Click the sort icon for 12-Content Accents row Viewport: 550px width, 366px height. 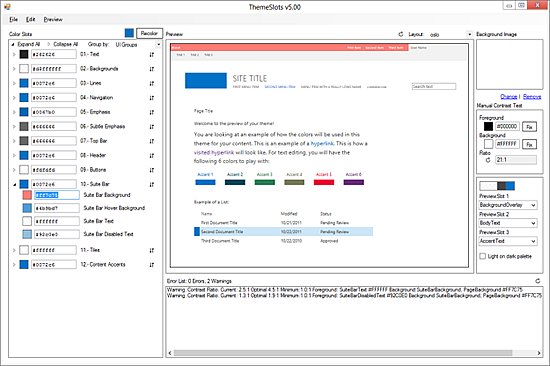click(x=152, y=265)
